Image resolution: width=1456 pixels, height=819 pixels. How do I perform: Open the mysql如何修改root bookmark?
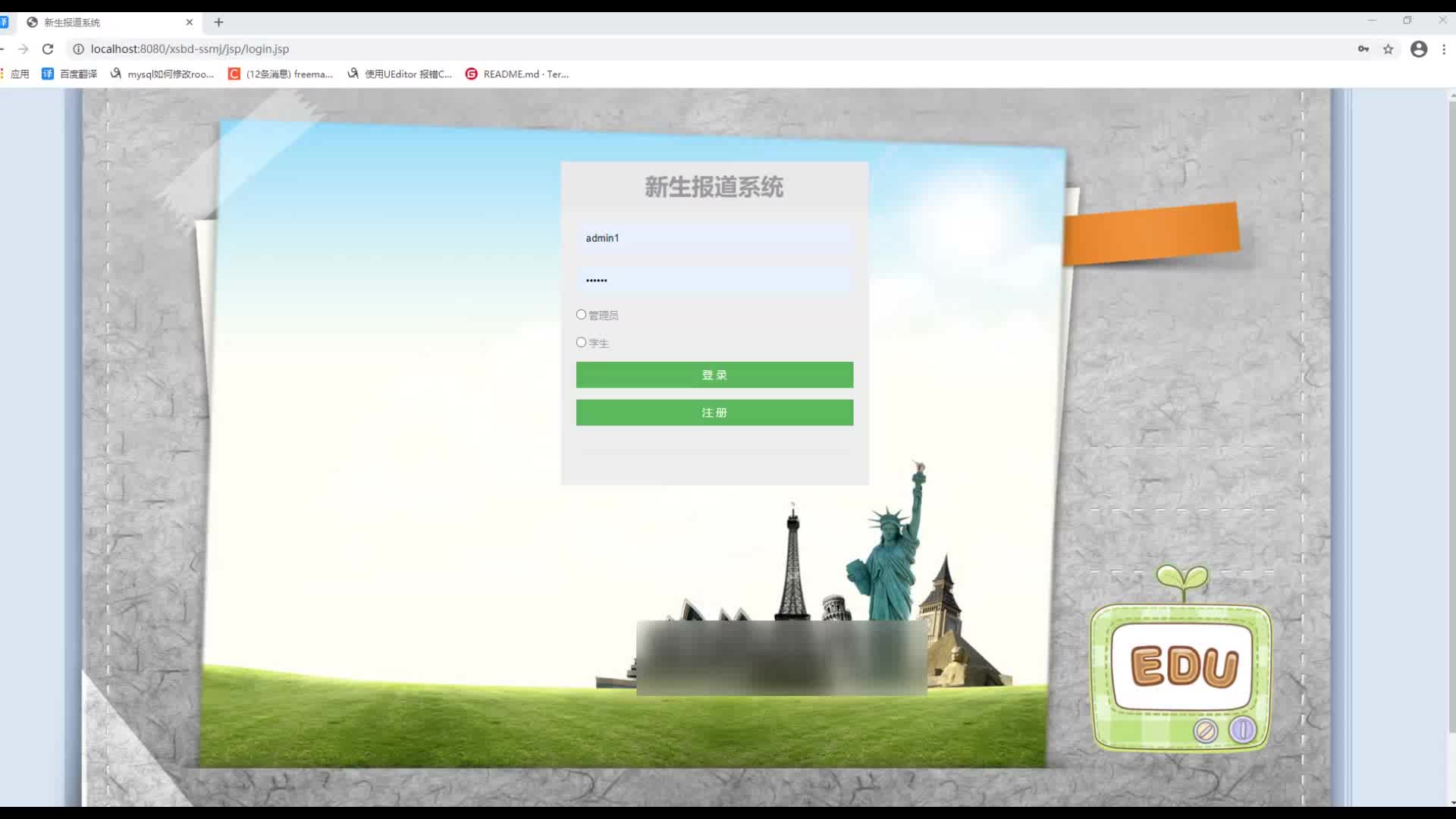pyautogui.click(x=162, y=74)
